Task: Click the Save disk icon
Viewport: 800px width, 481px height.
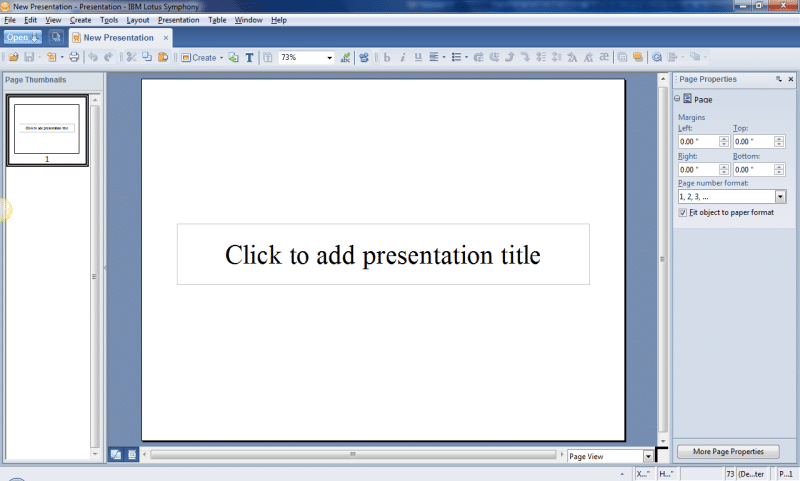Action: (x=29, y=58)
